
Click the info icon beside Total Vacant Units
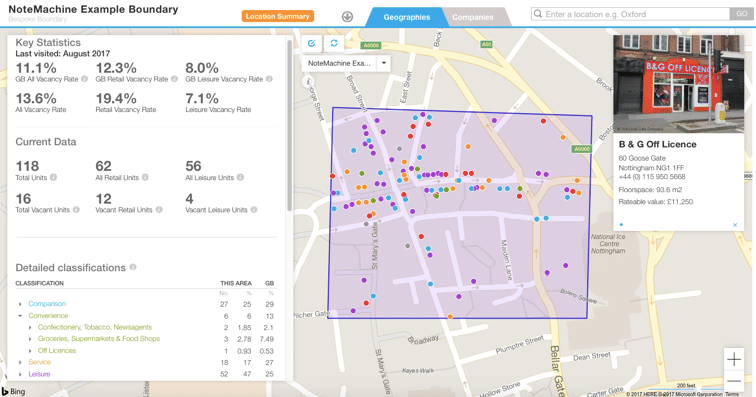pyautogui.click(x=76, y=210)
